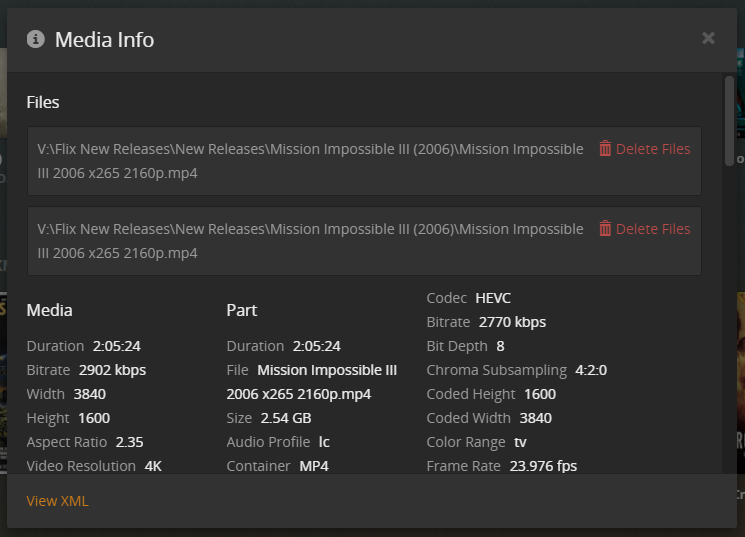Click the info icon beside Media Info title
Screen dimensions: 745x537
[x=36, y=39]
